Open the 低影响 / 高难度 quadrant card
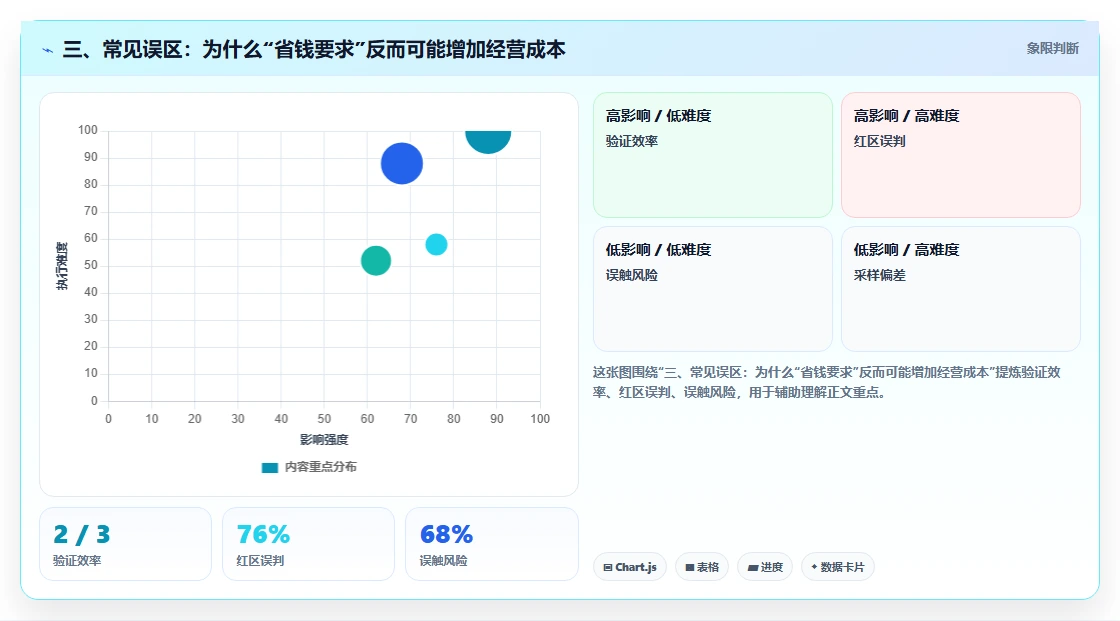The image size is (1120, 621). pos(961,289)
